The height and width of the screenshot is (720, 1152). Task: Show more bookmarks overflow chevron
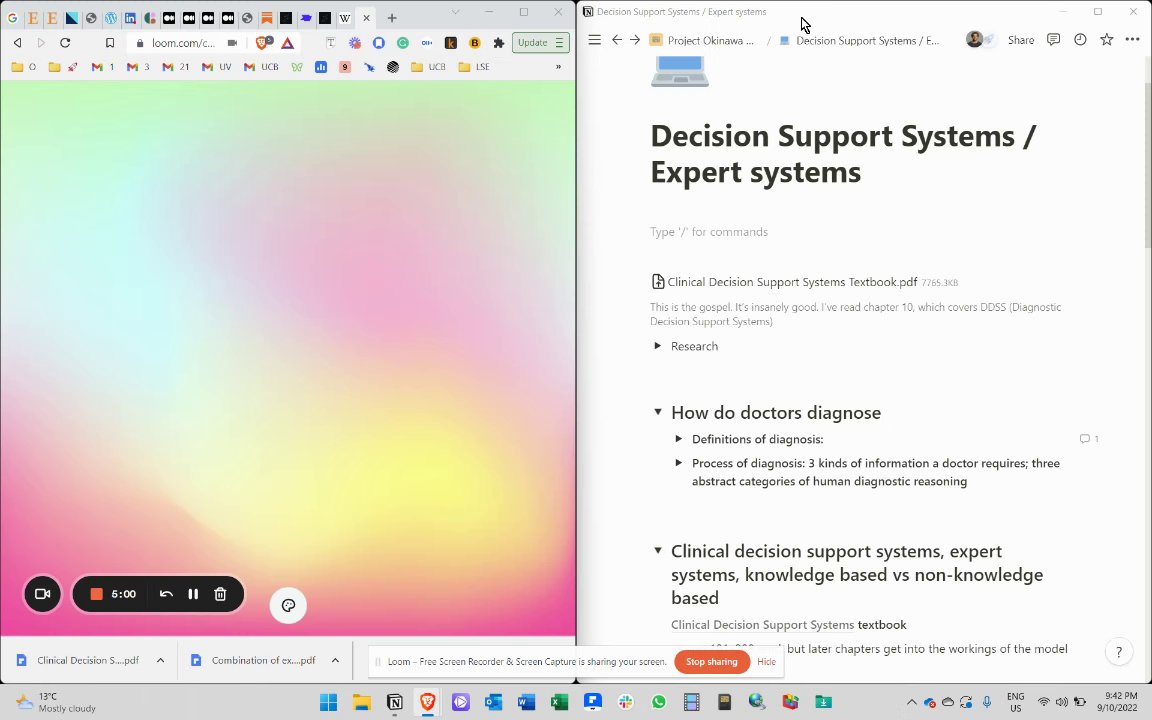click(x=558, y=67)
